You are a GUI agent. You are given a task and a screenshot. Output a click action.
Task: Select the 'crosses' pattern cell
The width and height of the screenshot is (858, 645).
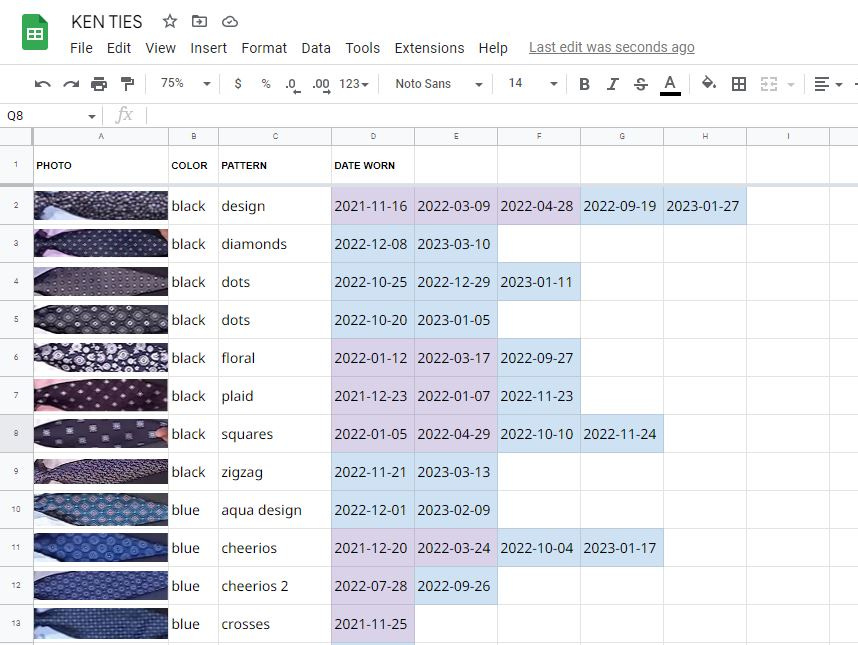point(275,624)
